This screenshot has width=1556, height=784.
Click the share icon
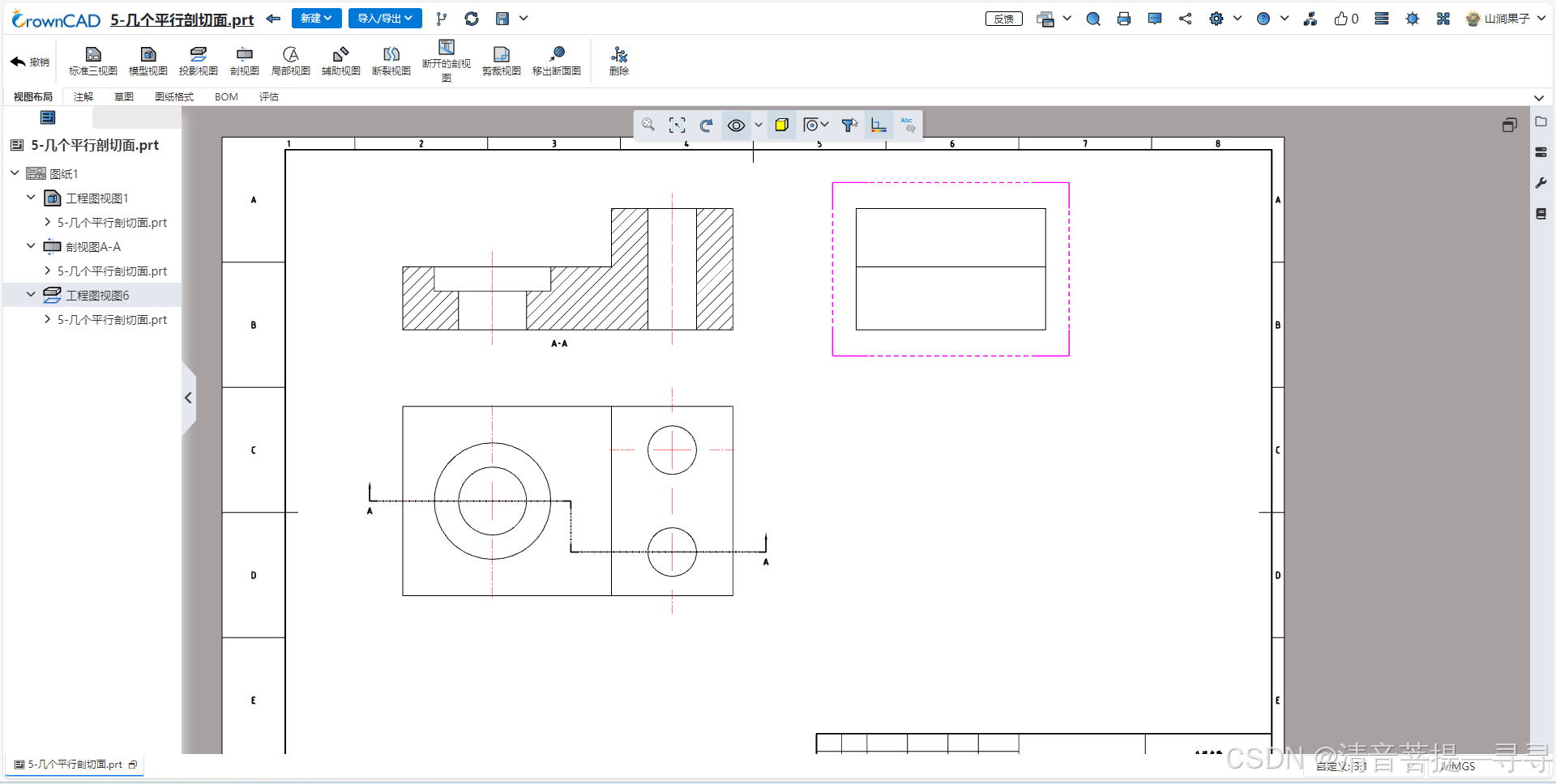pyautogui.click(x=1186, y=19)
